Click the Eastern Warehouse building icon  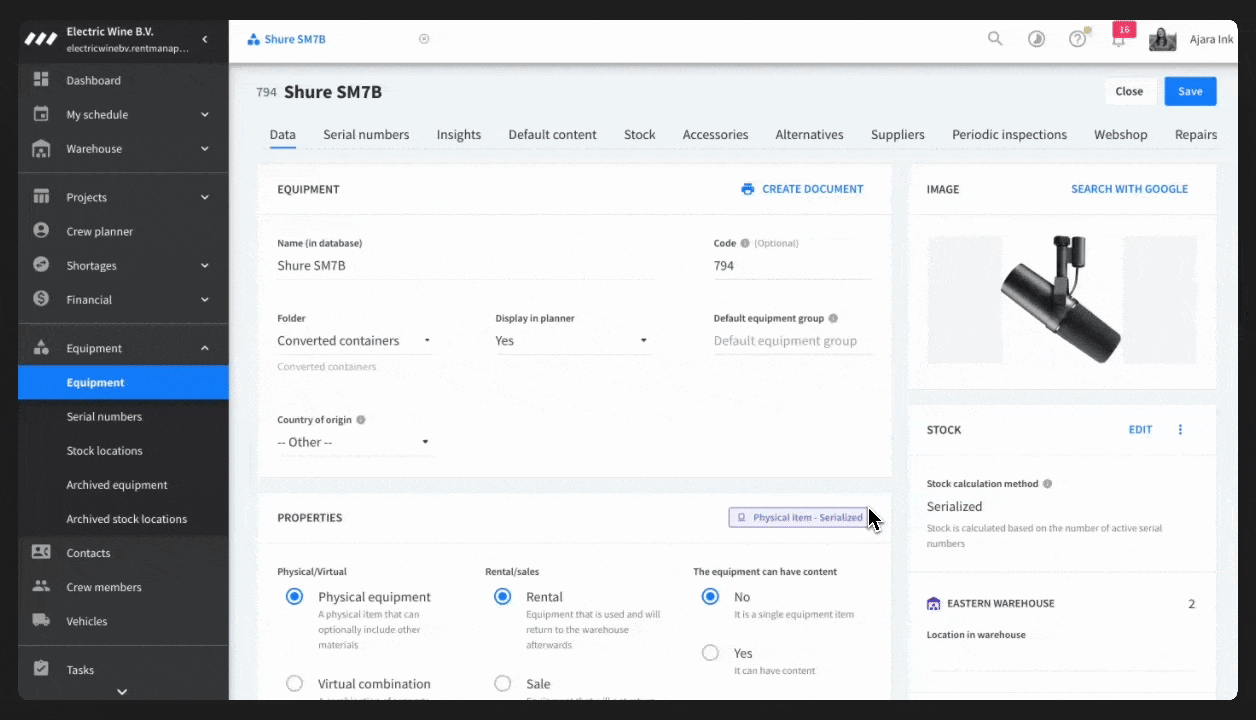click(x=934, y=603)
